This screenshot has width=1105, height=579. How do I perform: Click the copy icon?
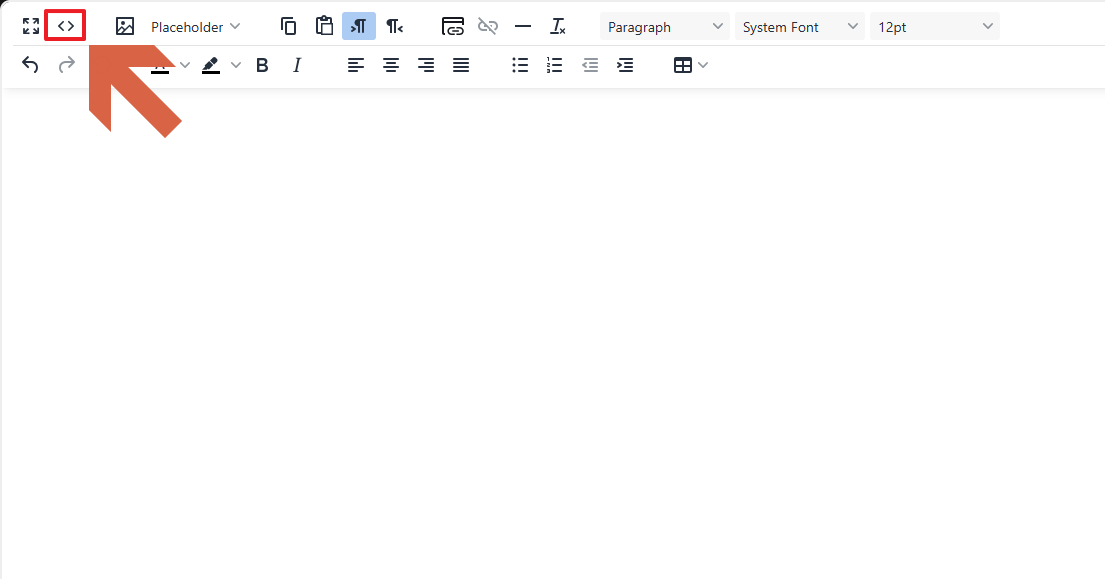[x=289, y=27]
